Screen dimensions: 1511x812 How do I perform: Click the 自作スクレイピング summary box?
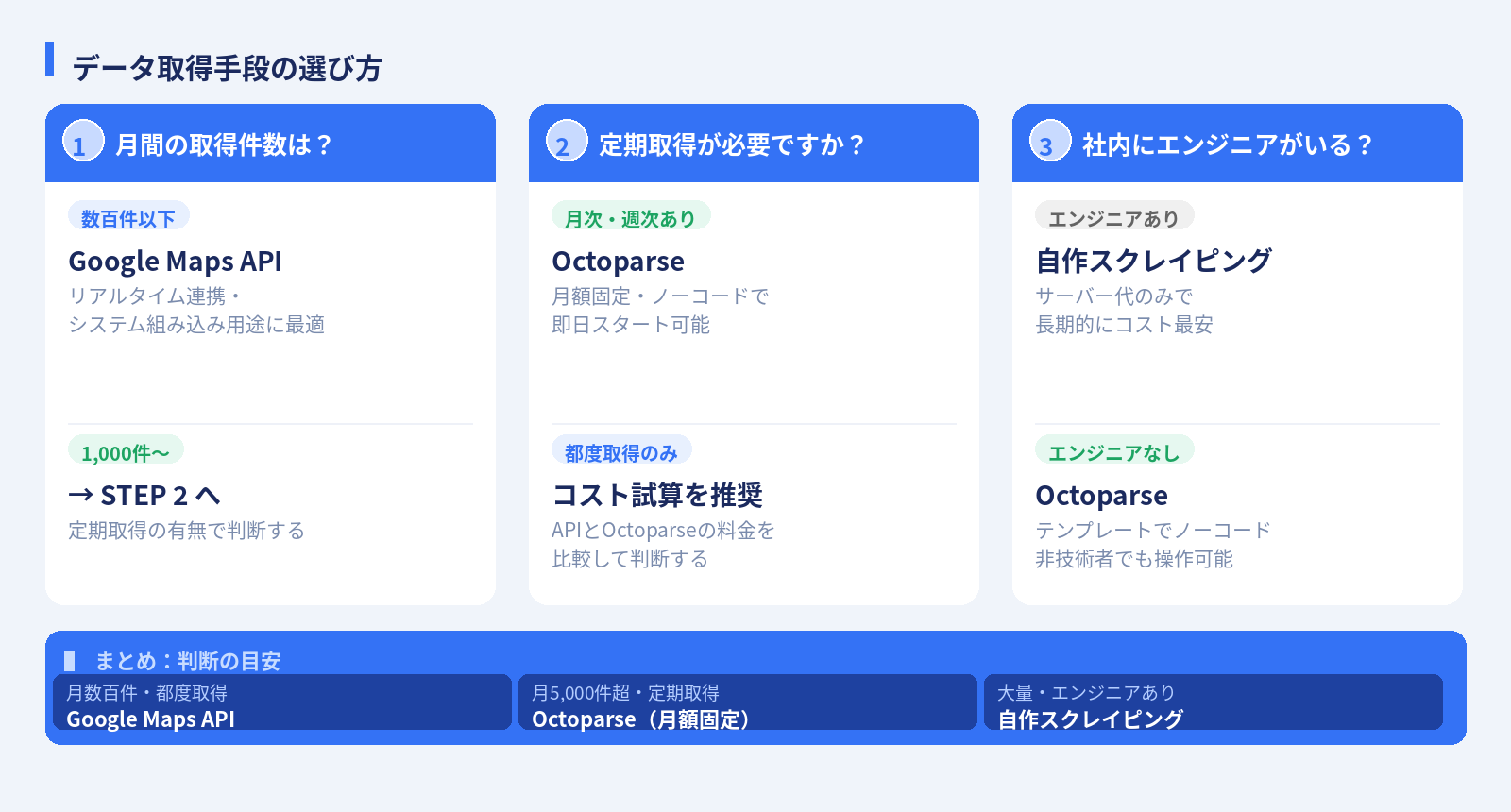click(x=1213, y=702)
